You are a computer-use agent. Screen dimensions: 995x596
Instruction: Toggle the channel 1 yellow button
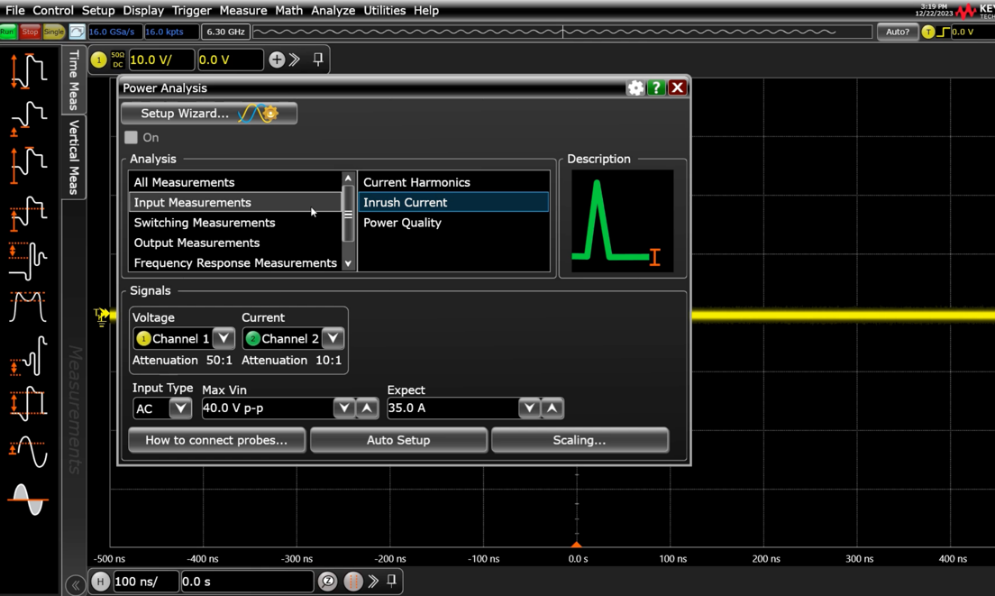click(99, 60)
